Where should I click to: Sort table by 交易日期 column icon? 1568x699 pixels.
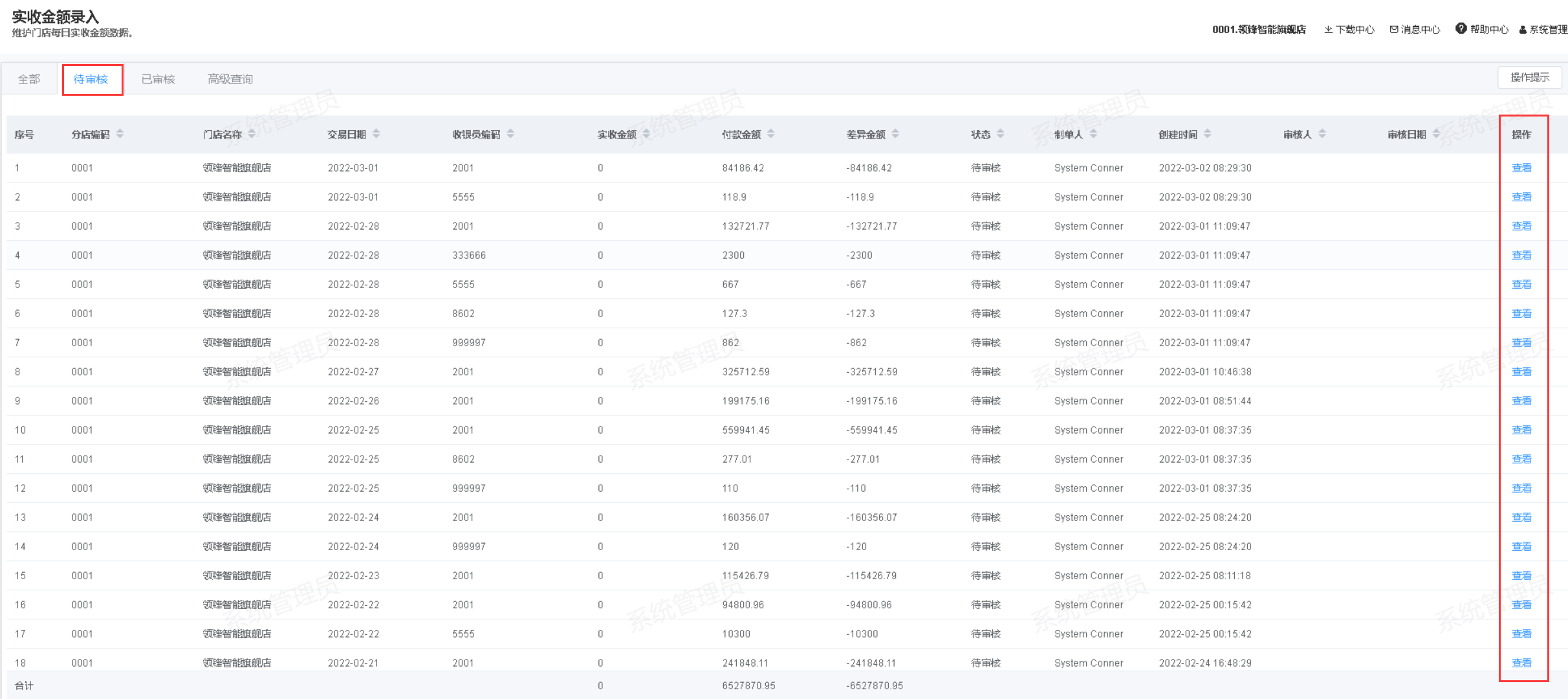pos(376,134)
